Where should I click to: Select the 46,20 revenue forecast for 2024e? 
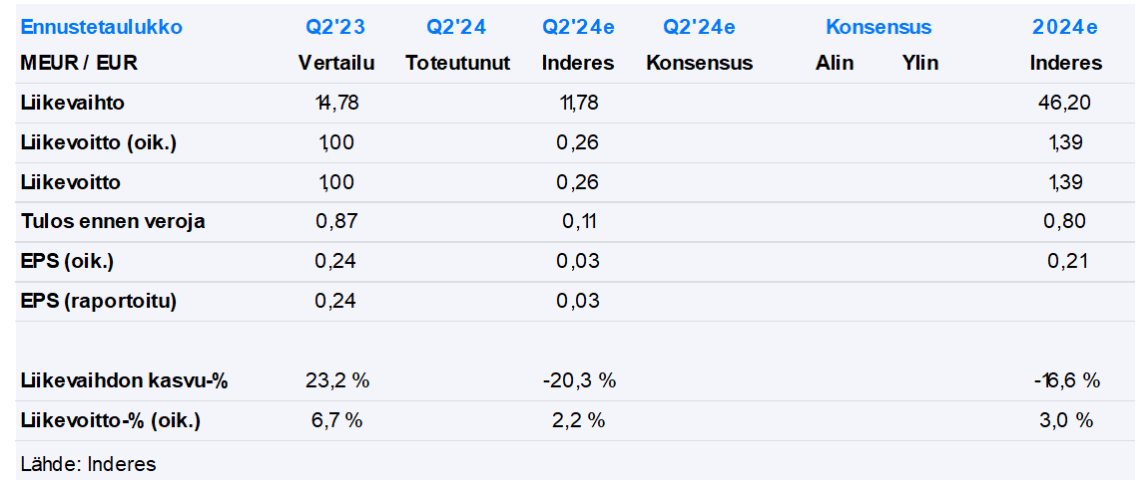pyautogui.click(x=1066, y=102)
